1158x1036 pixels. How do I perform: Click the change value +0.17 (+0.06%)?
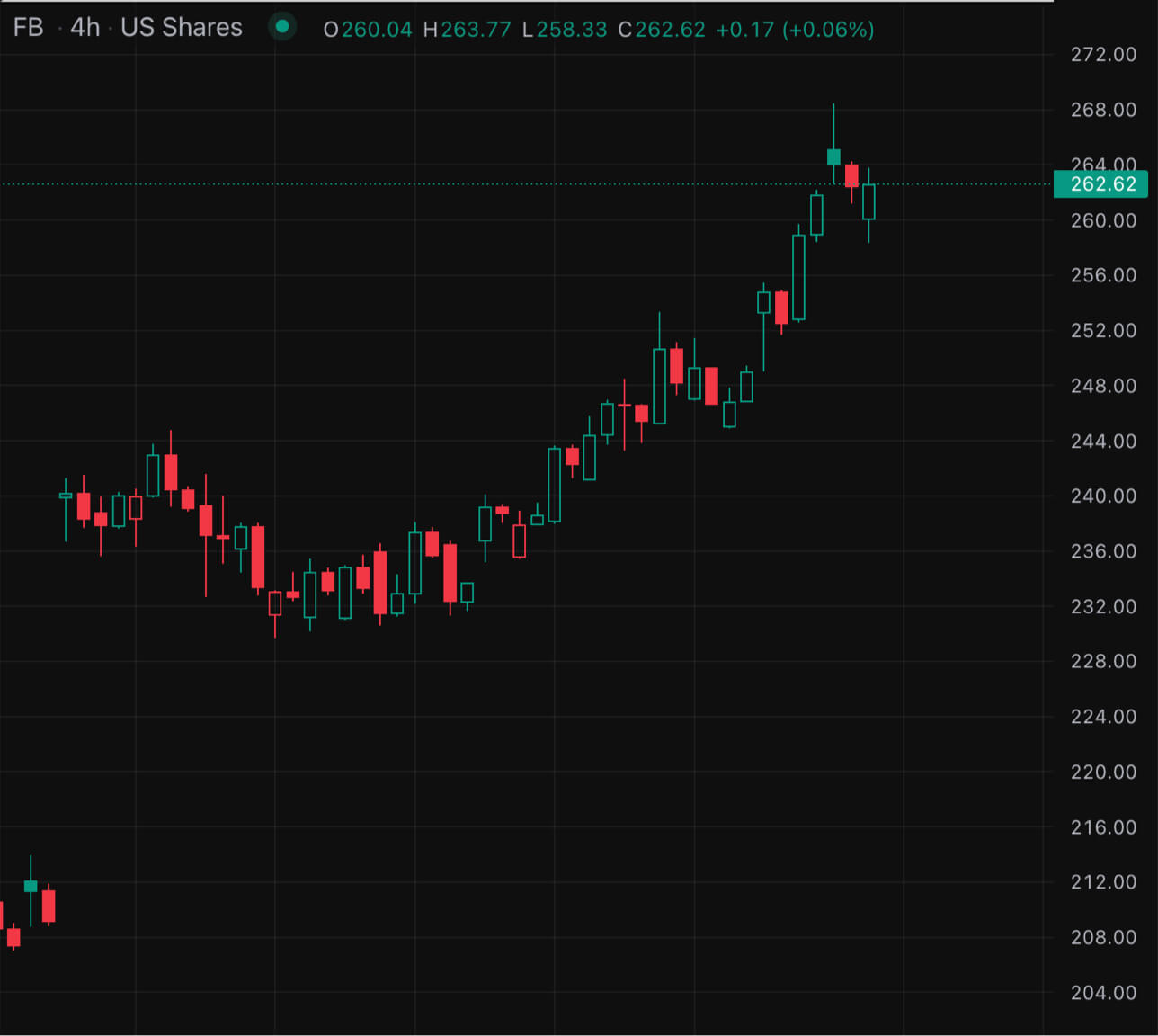[x=795, y=30]
